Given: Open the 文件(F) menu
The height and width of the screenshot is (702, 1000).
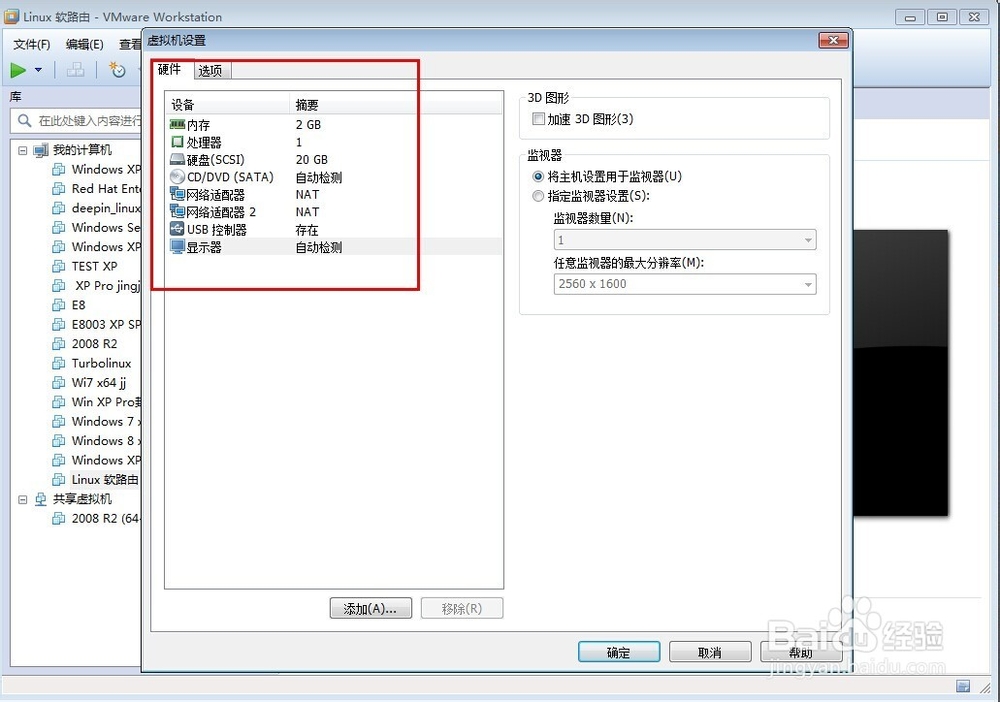Looking at the screenshot, I should click(x=31, y=44).
